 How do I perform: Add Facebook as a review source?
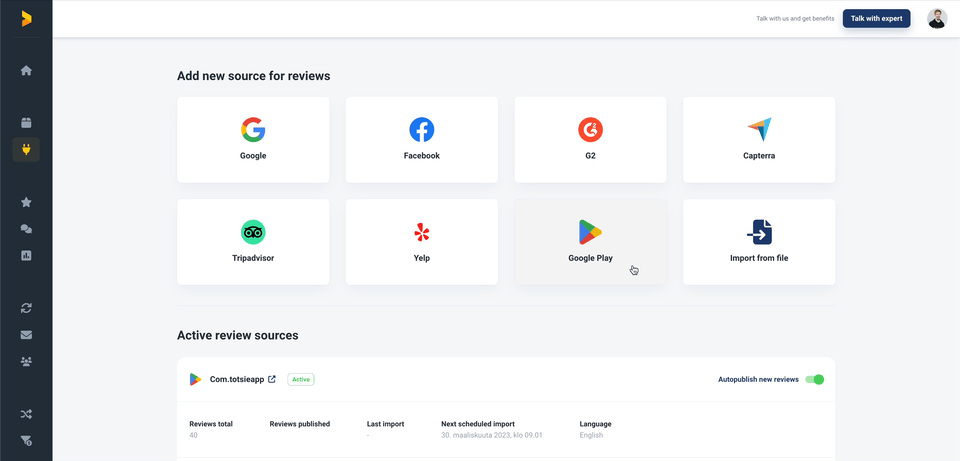click(422, 140)
